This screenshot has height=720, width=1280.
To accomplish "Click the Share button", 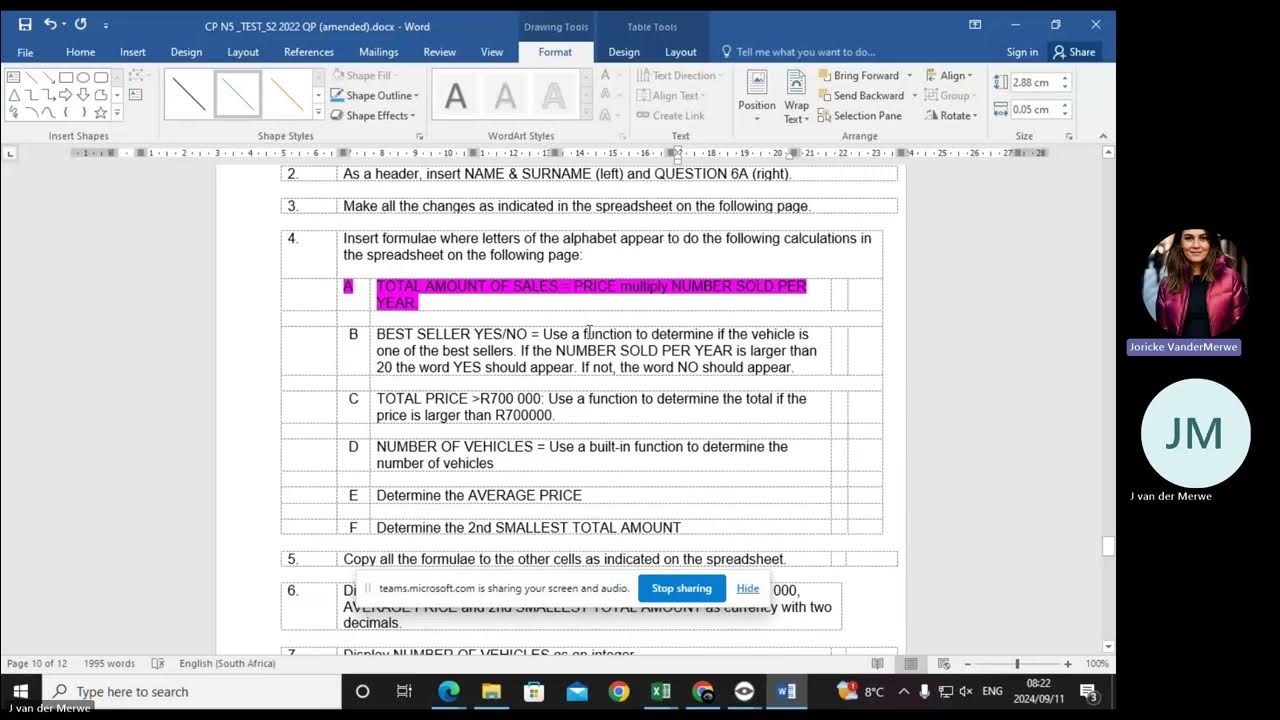I will 1073,52.
